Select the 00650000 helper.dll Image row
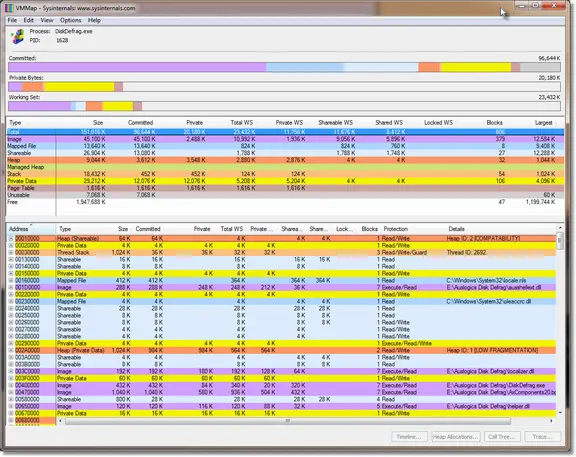 (281, 406)
